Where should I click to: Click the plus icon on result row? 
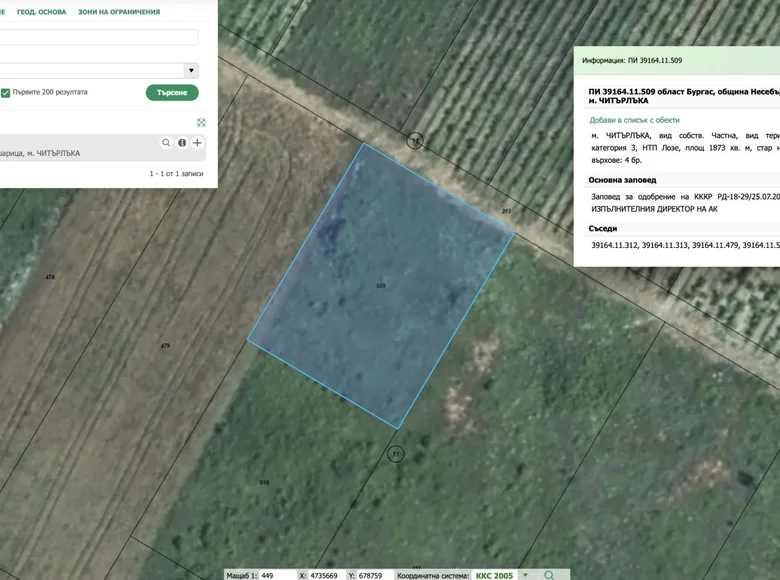(197, 143)
